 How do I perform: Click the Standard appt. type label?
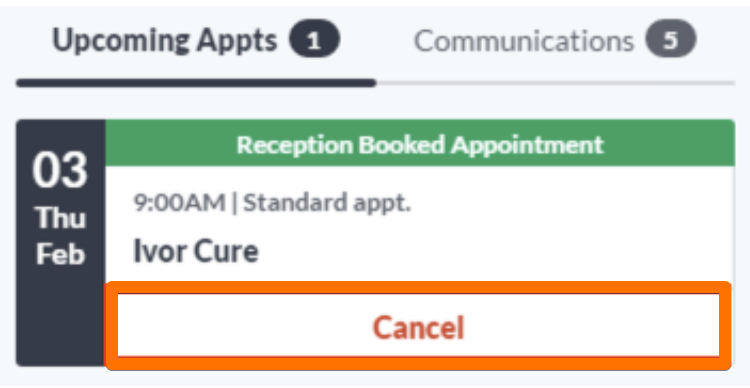[328, 203]
